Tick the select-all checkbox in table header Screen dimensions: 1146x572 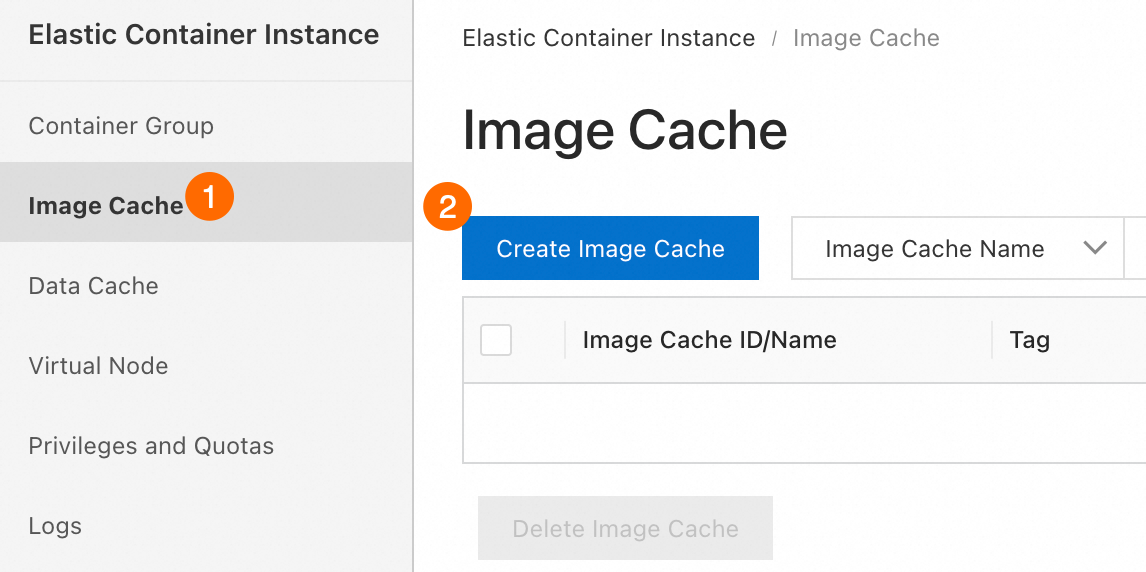tap(496, 340)
